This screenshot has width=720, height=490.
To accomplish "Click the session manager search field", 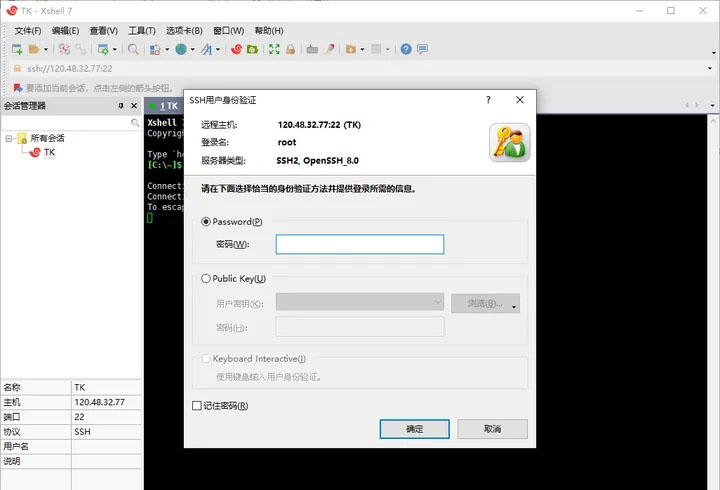I will [x=66, y=123].
